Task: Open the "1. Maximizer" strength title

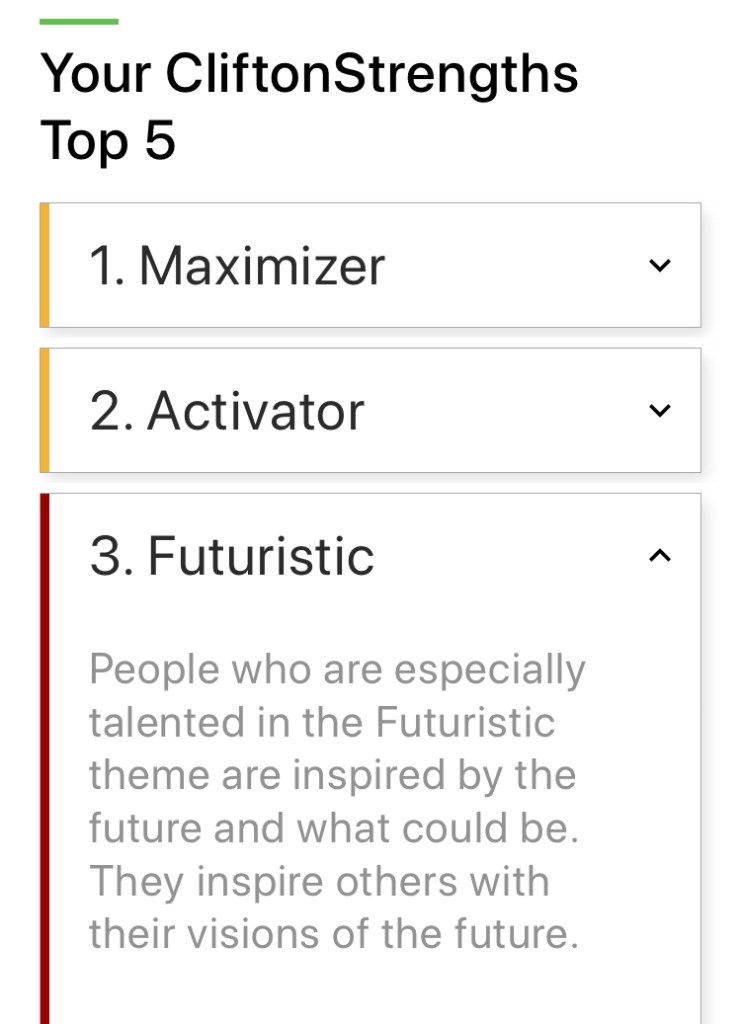Action: [237, 266]
